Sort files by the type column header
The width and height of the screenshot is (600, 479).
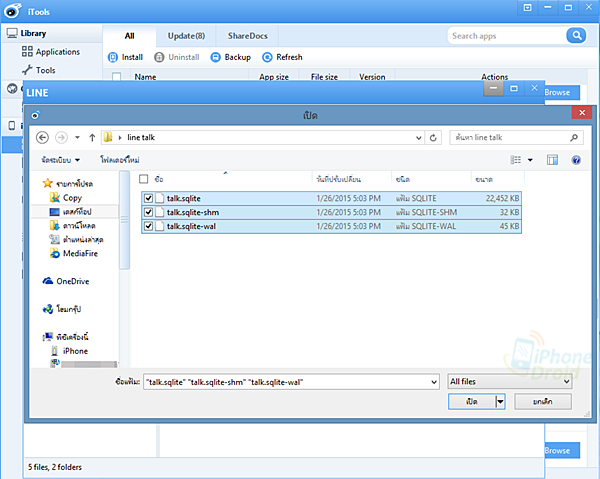point(431,179)
